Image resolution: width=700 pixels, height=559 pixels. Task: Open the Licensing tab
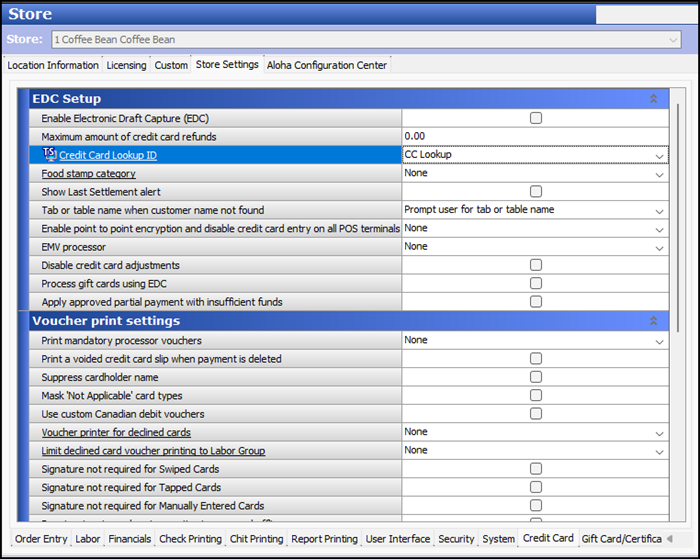click(x=126, y=65)
